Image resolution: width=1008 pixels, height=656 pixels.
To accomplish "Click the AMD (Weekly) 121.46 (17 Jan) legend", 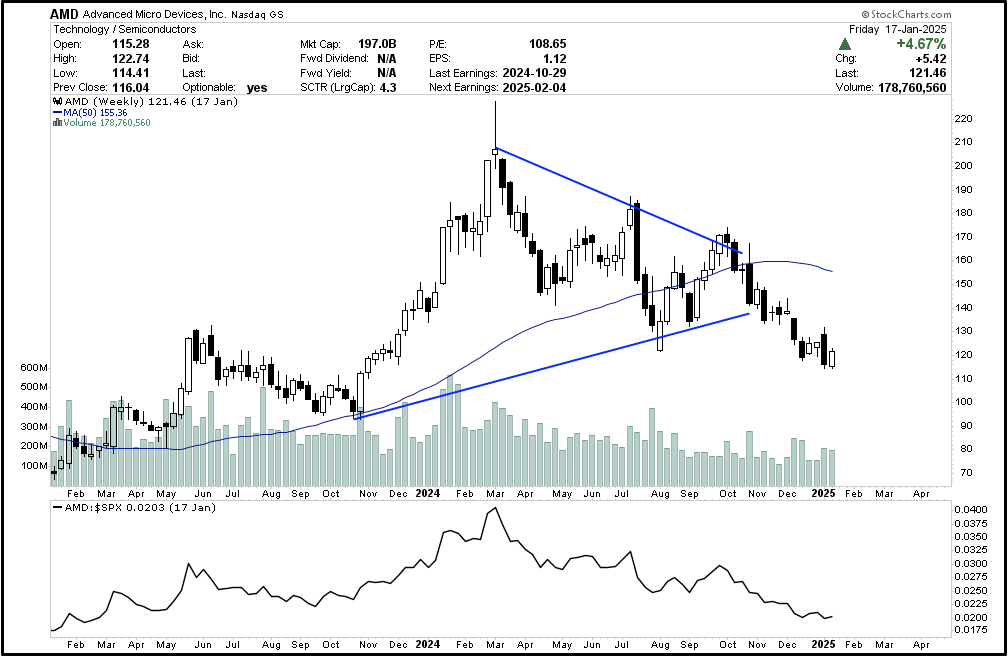I will [150, 102].
